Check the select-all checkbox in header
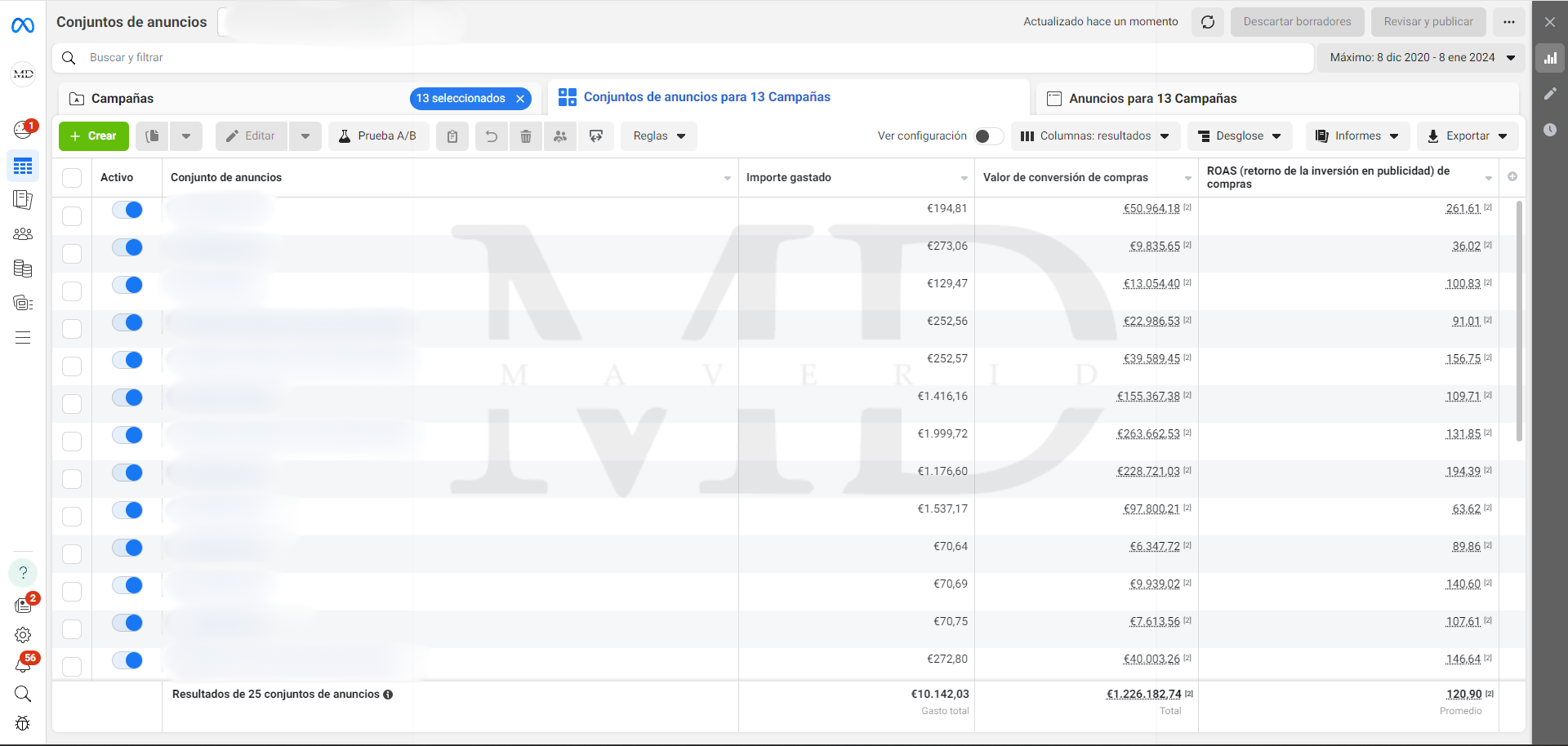The image size is (1568, 746). tap(72, 178)
